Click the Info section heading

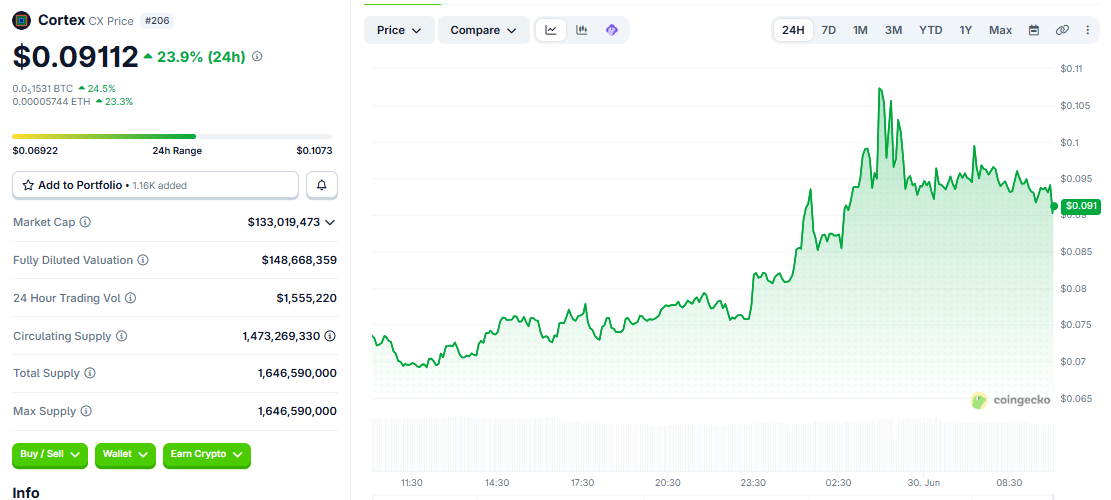[26, 492]
